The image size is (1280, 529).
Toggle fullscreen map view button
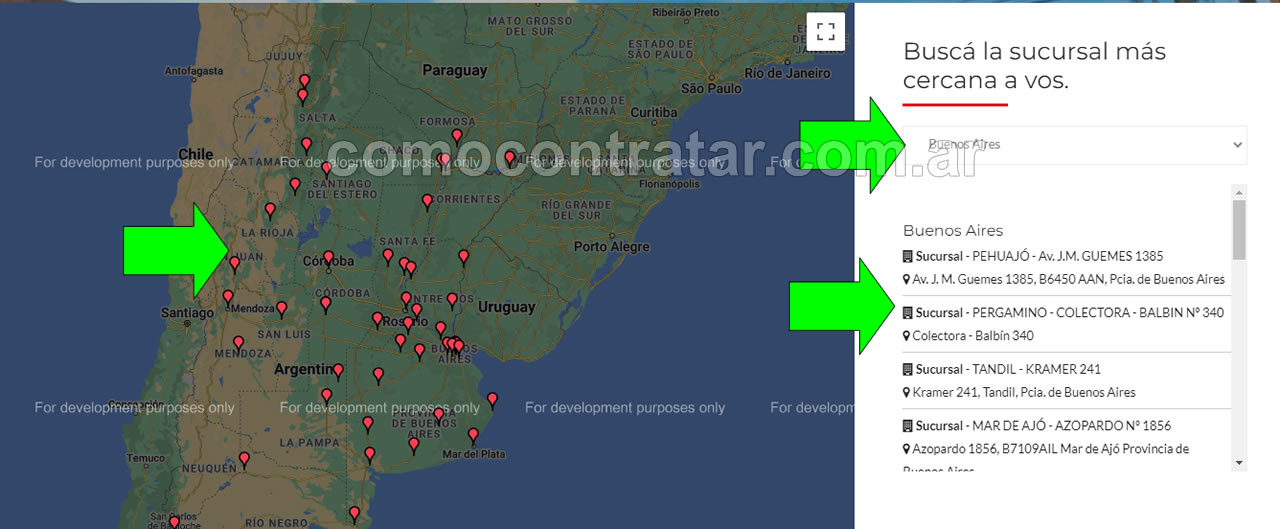(825, 31)
